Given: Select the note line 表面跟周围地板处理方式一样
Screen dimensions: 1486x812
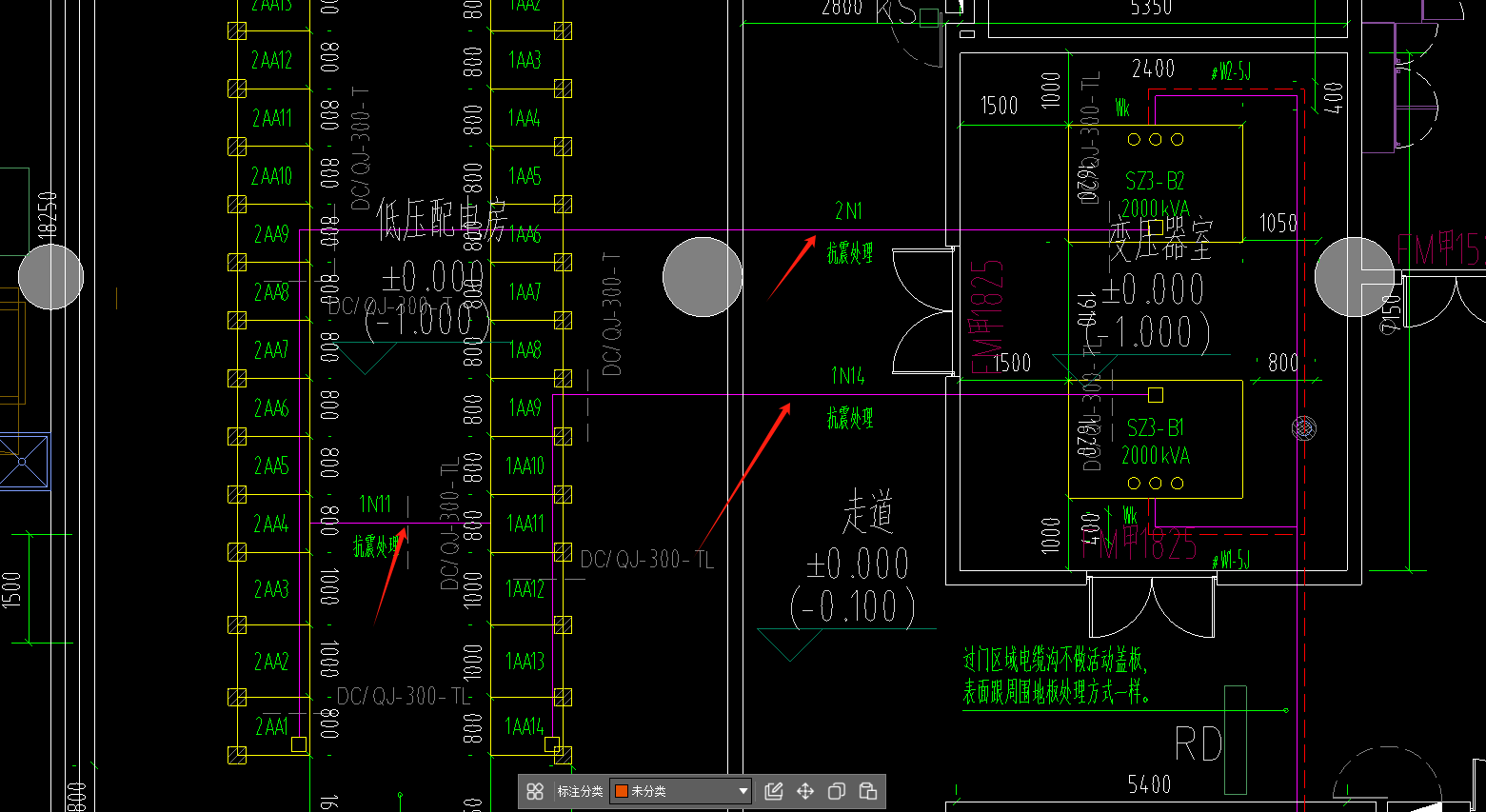Looking at the screenshot, I should (x=1057, y=691).
